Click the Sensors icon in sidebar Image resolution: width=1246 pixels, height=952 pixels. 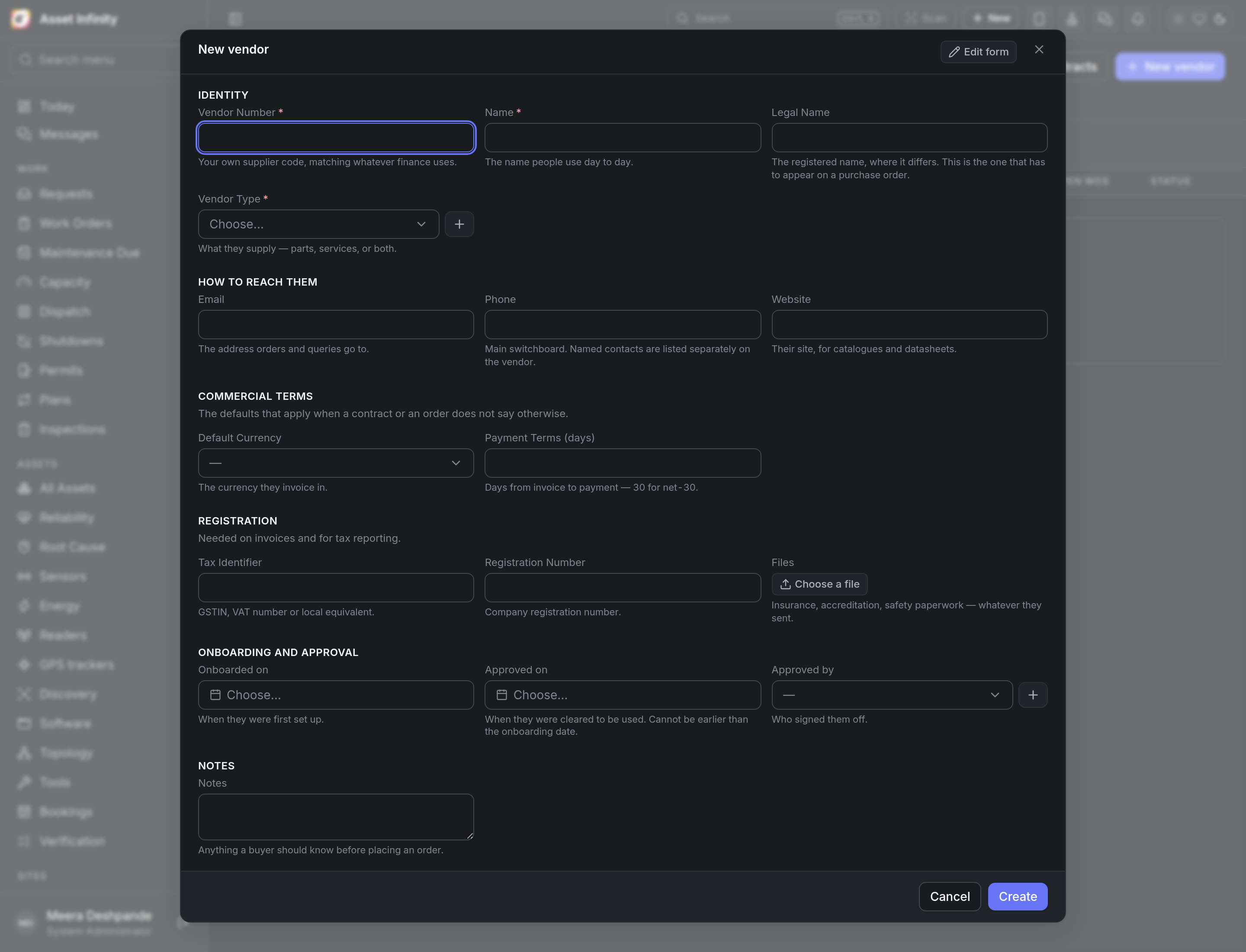coord(24,576)
